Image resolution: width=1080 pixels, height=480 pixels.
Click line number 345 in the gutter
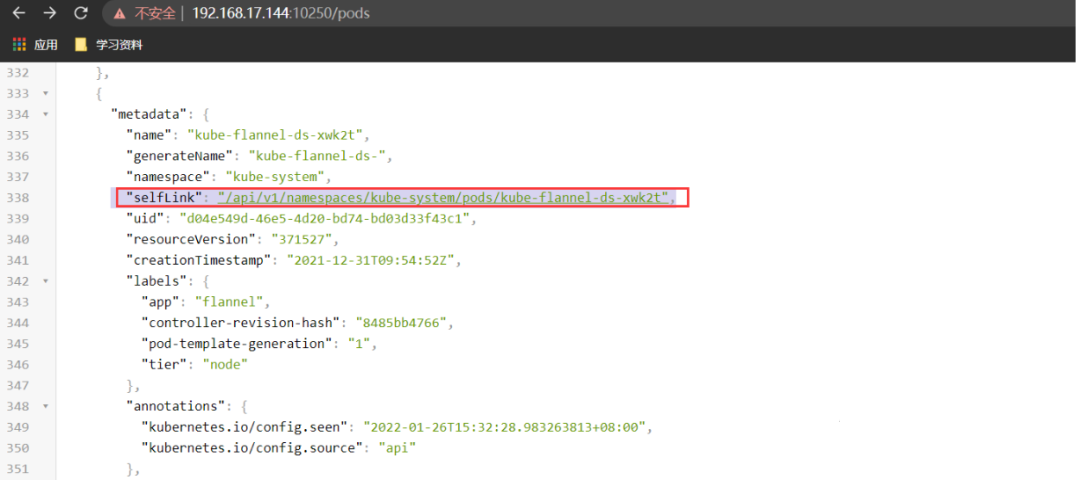coord(17,344)
